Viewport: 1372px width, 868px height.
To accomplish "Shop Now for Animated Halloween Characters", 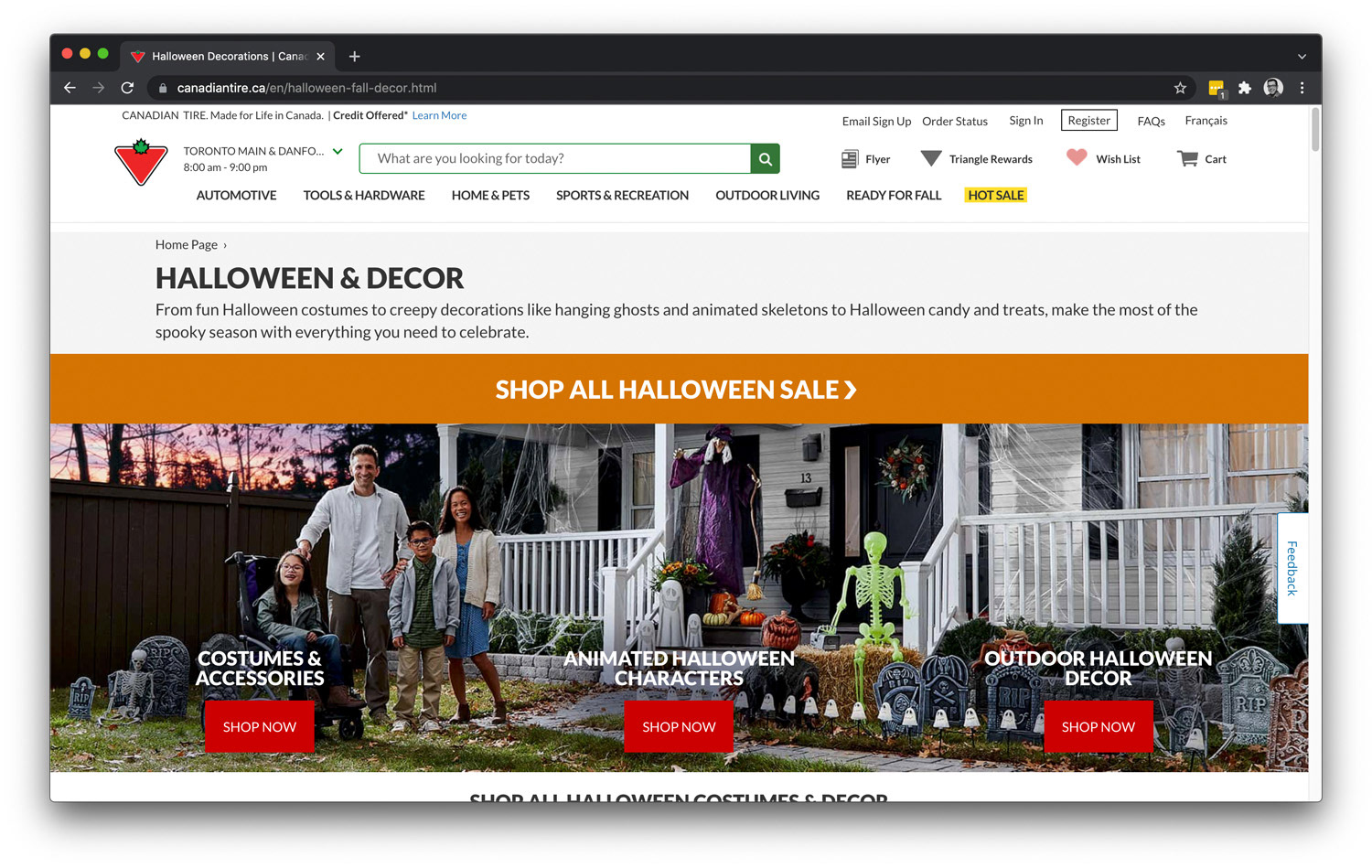I will (x=679, y=726).
